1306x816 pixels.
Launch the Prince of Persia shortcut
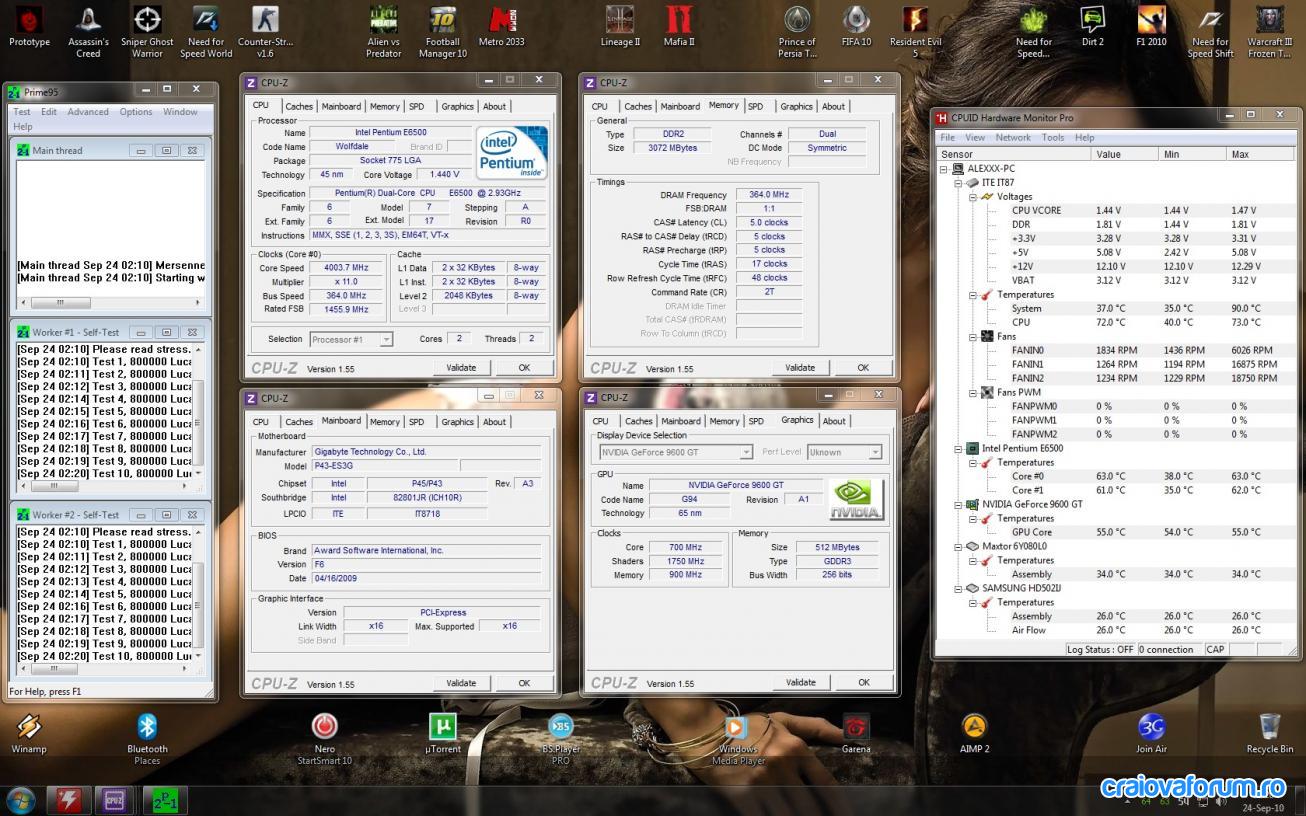(797, 30)
